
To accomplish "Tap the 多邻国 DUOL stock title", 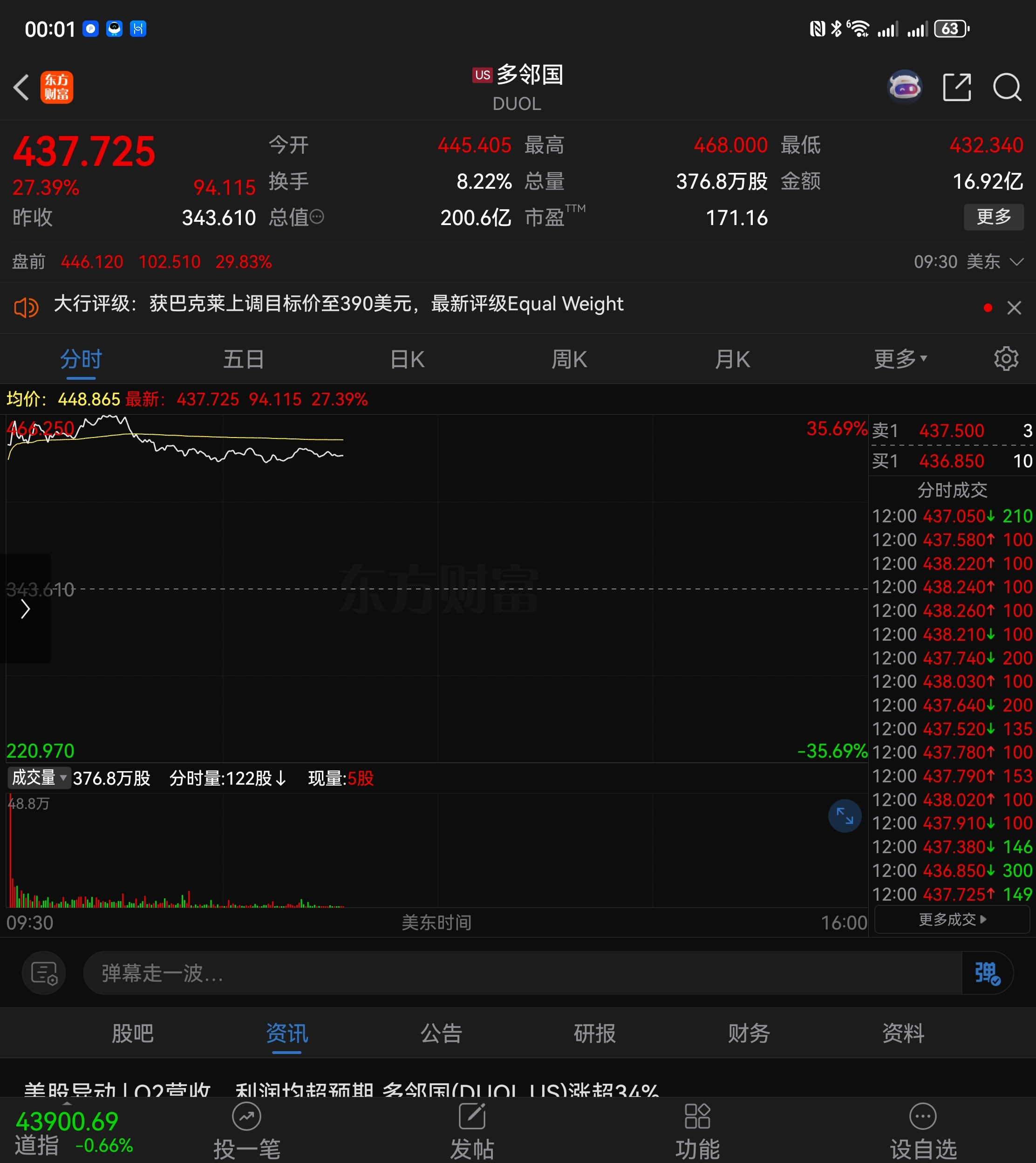I will (518, 88).
